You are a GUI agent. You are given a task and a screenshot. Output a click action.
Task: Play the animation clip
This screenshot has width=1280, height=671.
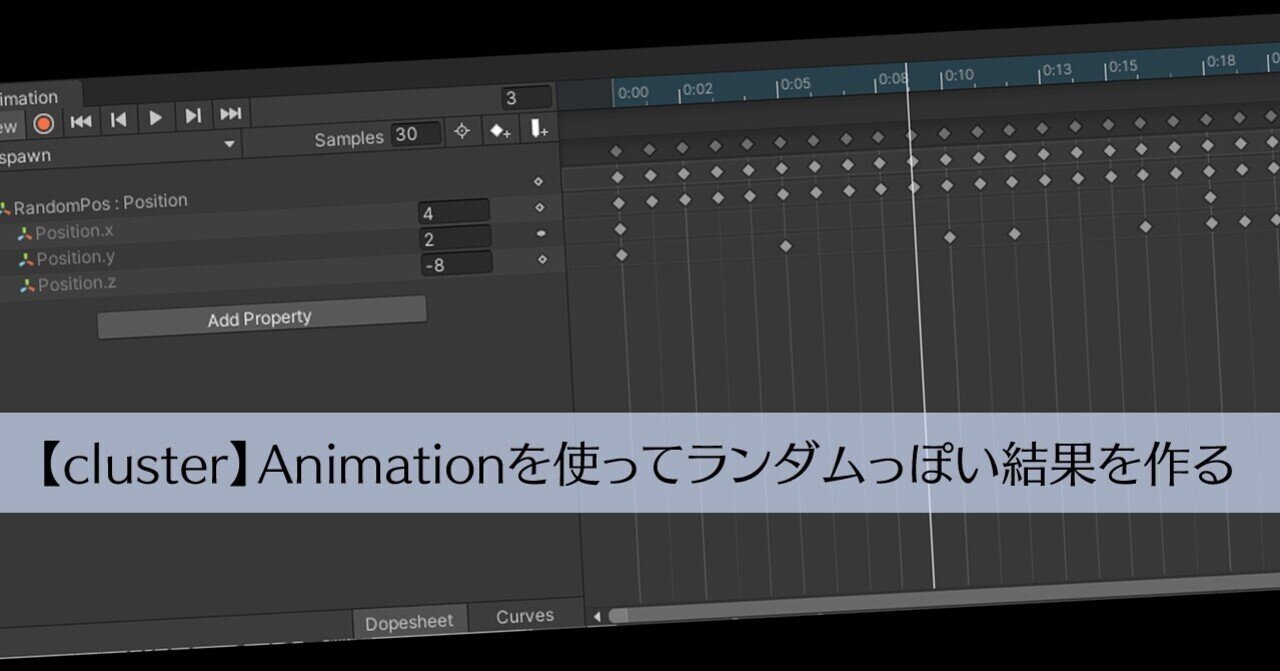pos(154,116)
